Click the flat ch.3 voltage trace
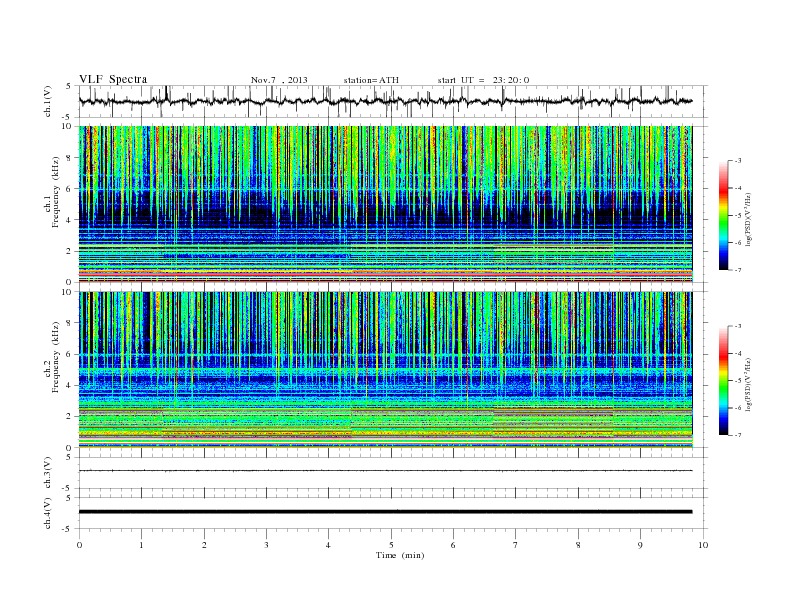Viewport: 792px width, 612px height. 385,471
